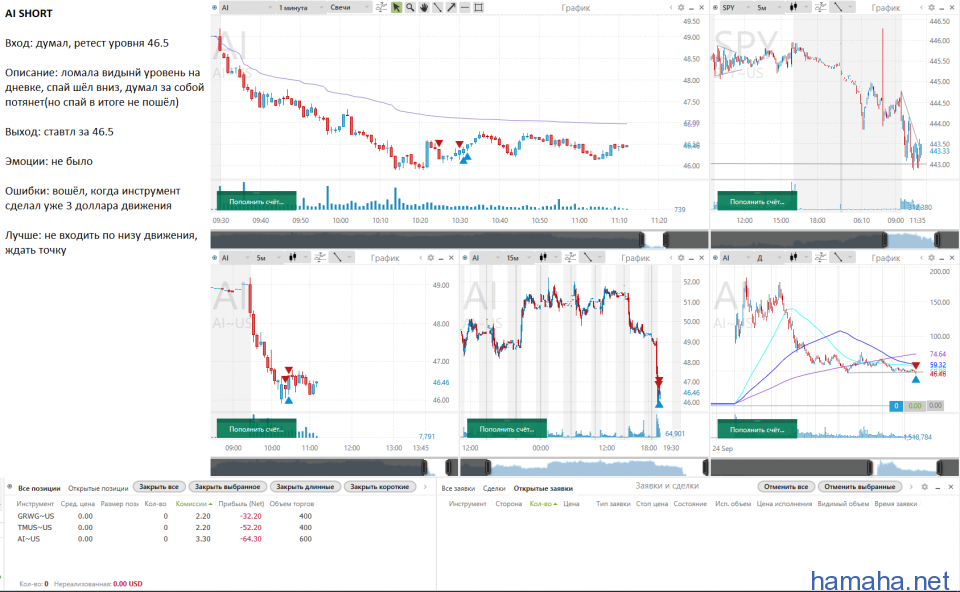Open chart type dropdown 'Свечи'
Viewport: 960px width, 592px height.
pos(350,7)
